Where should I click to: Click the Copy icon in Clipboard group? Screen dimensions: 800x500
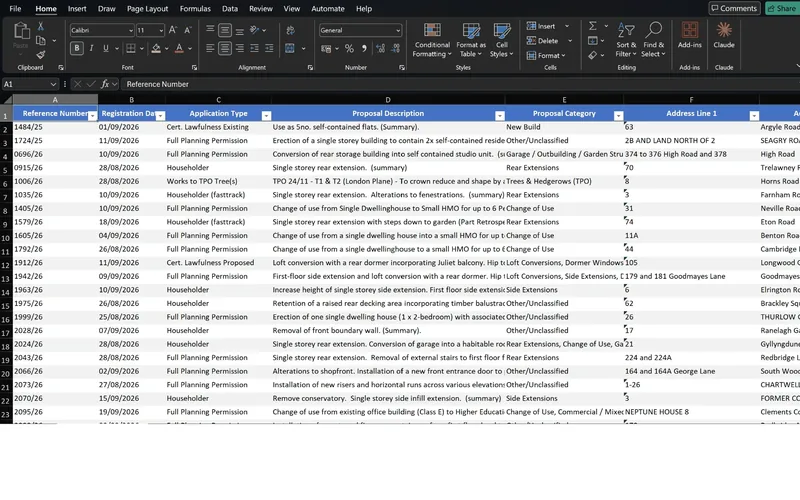(41, 41)
